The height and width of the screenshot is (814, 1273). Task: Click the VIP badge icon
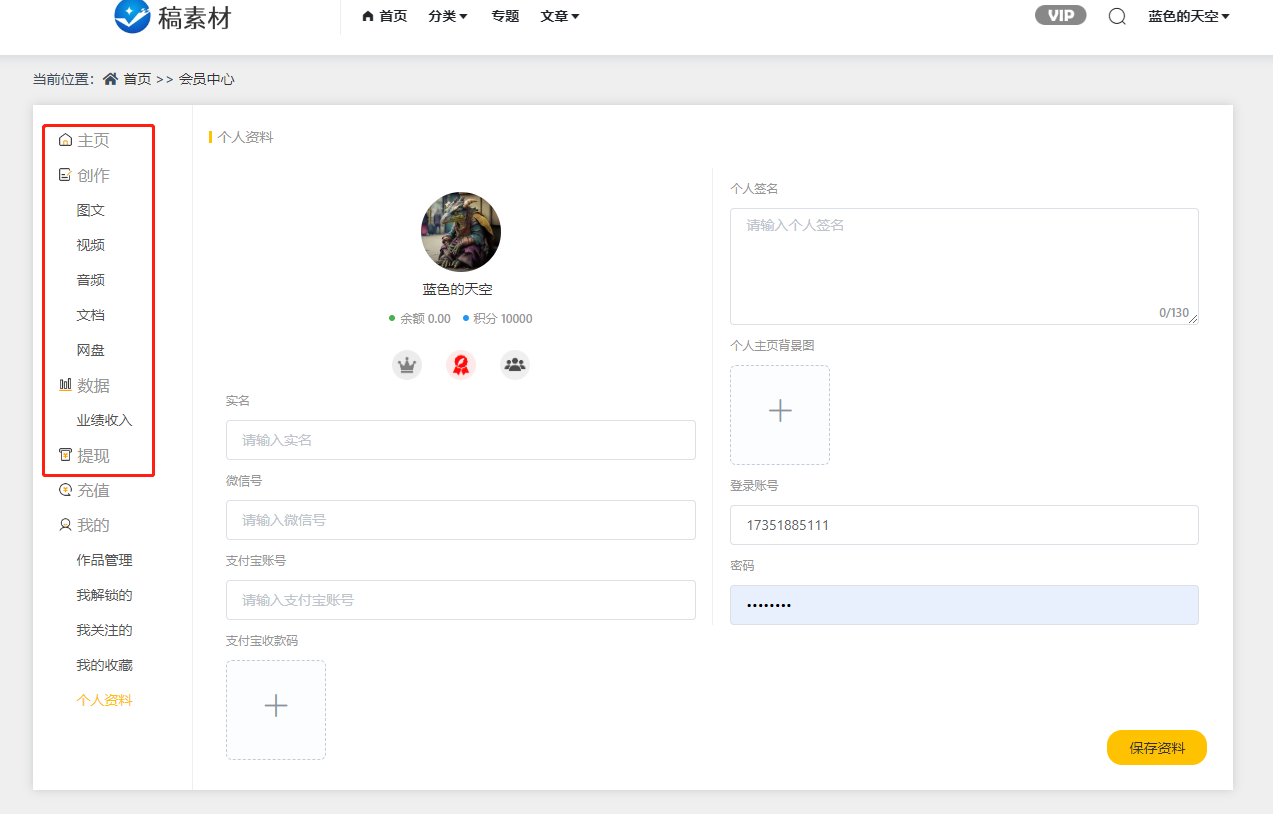tap(1060, 16)
